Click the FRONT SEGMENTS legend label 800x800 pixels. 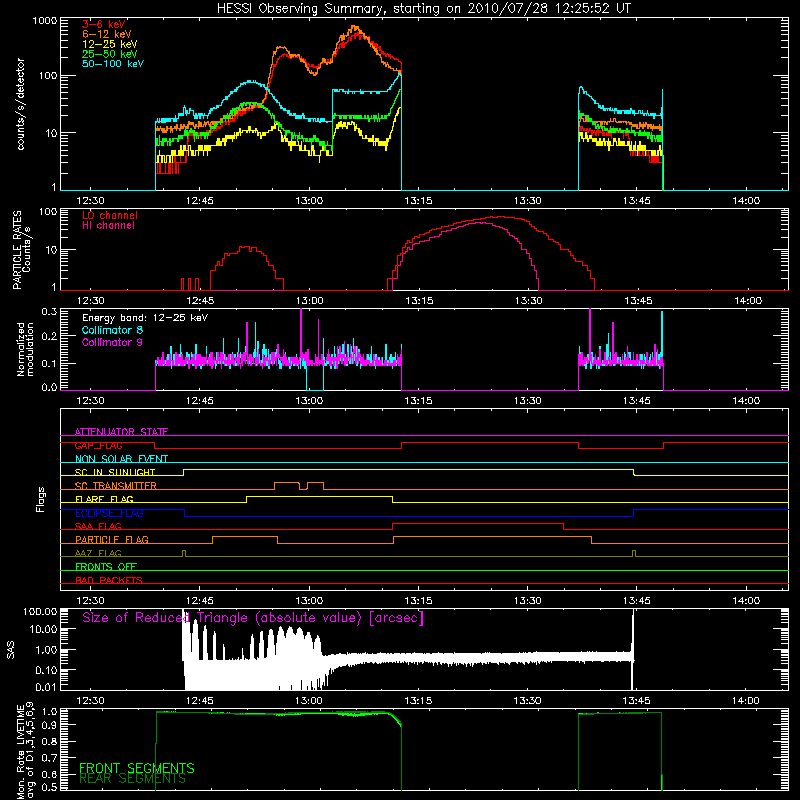(137, 768)
